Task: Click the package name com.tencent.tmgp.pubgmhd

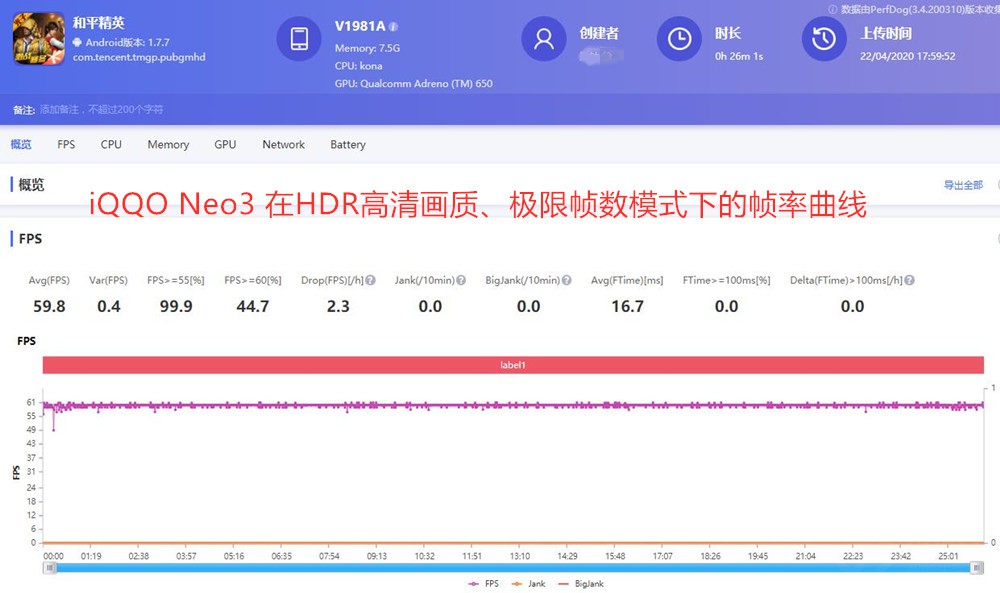Action: point(139,57)
